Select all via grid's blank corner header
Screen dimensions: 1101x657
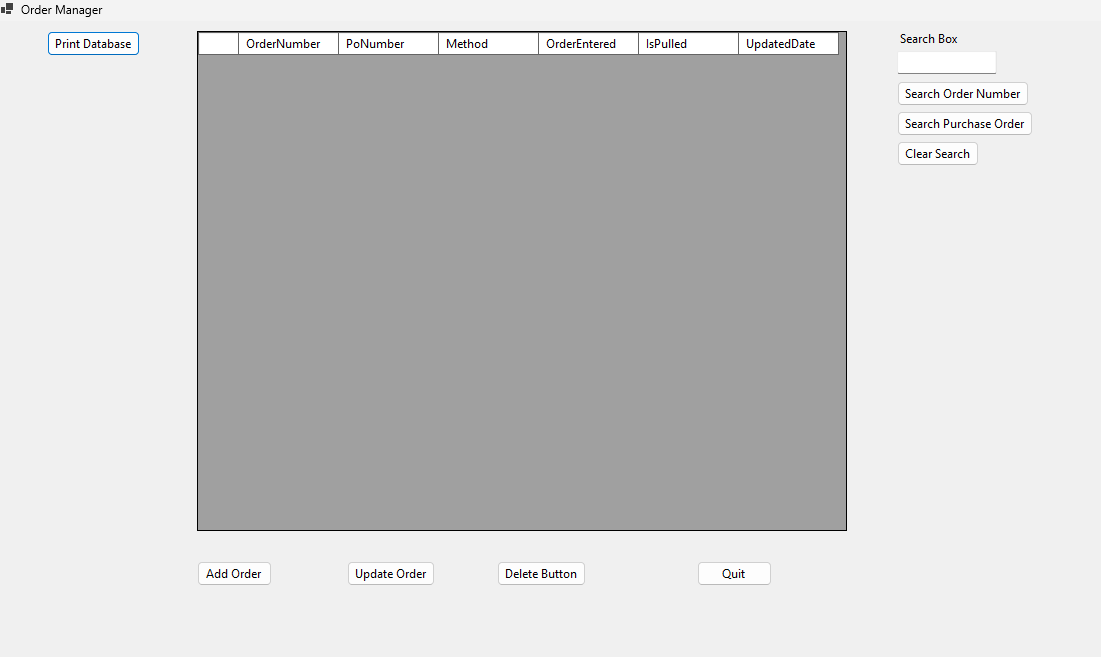click(x=218, y=44)
